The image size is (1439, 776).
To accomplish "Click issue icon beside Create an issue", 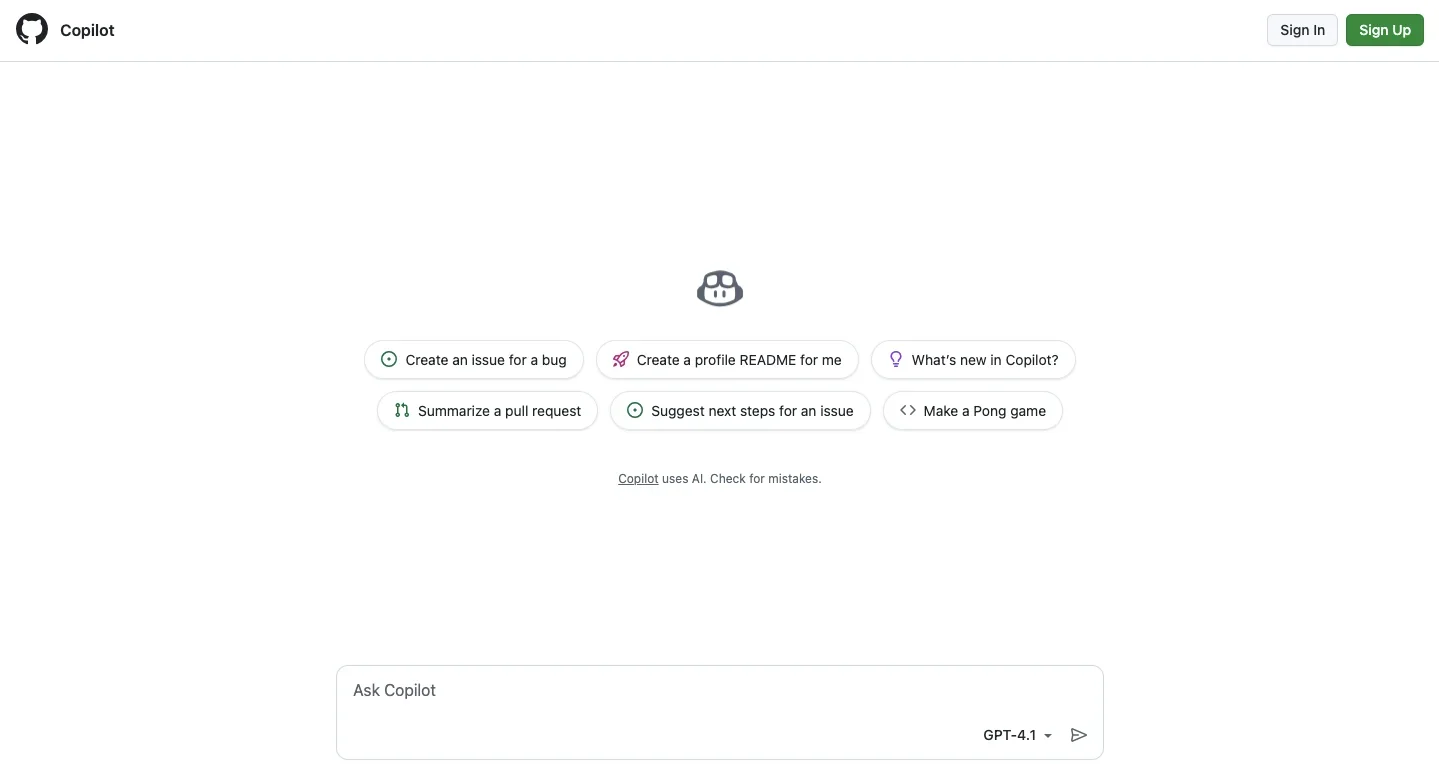I will (389, 360).
